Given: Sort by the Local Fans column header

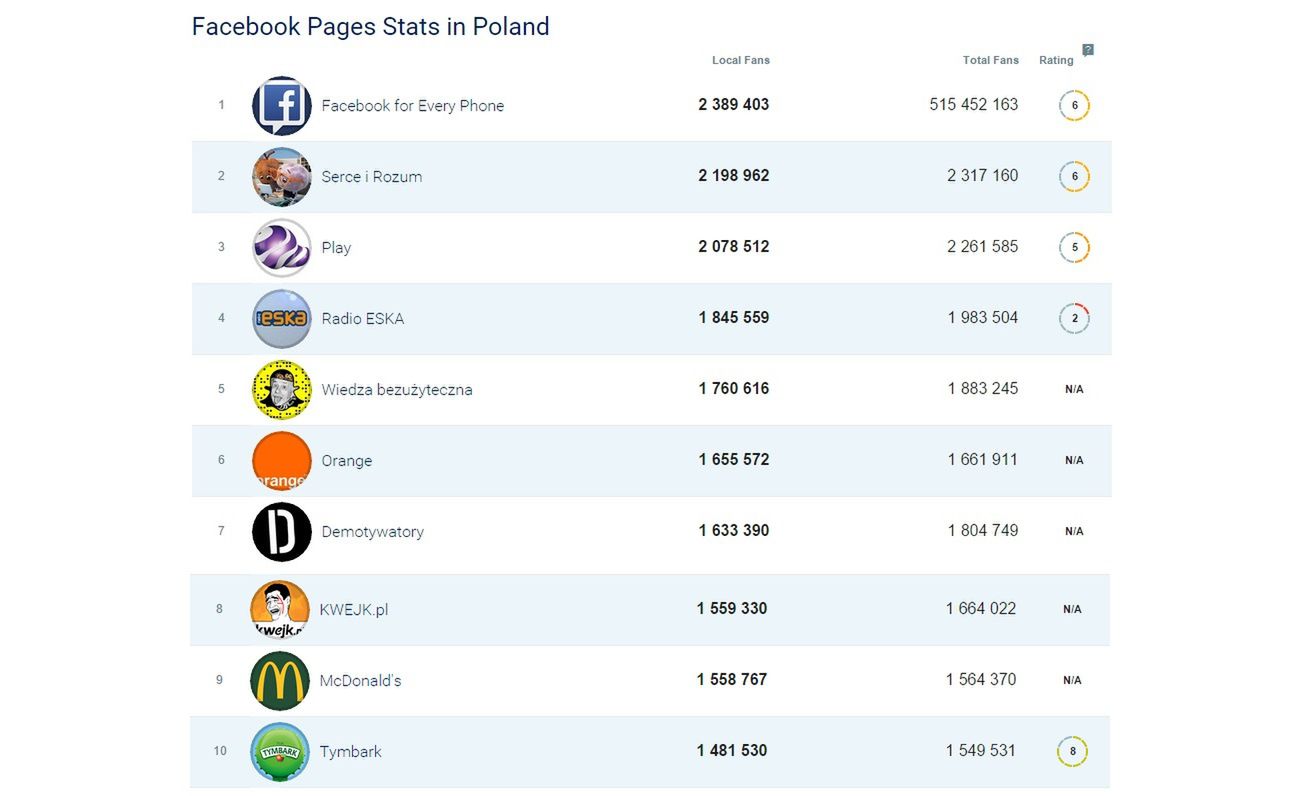Looking at the screenshot, I should coord(740,60).
